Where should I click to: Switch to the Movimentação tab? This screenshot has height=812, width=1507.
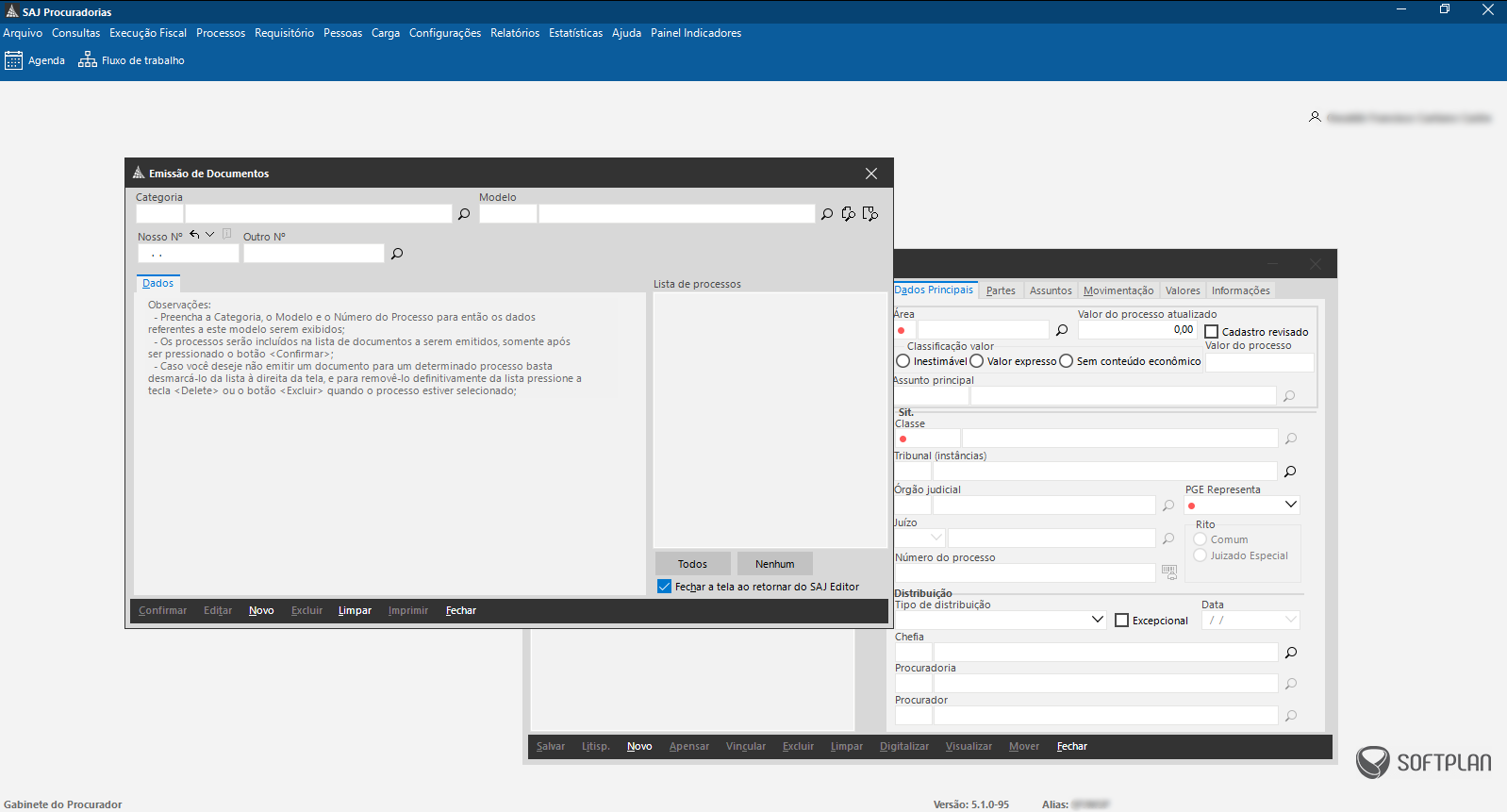(1118, 290)
